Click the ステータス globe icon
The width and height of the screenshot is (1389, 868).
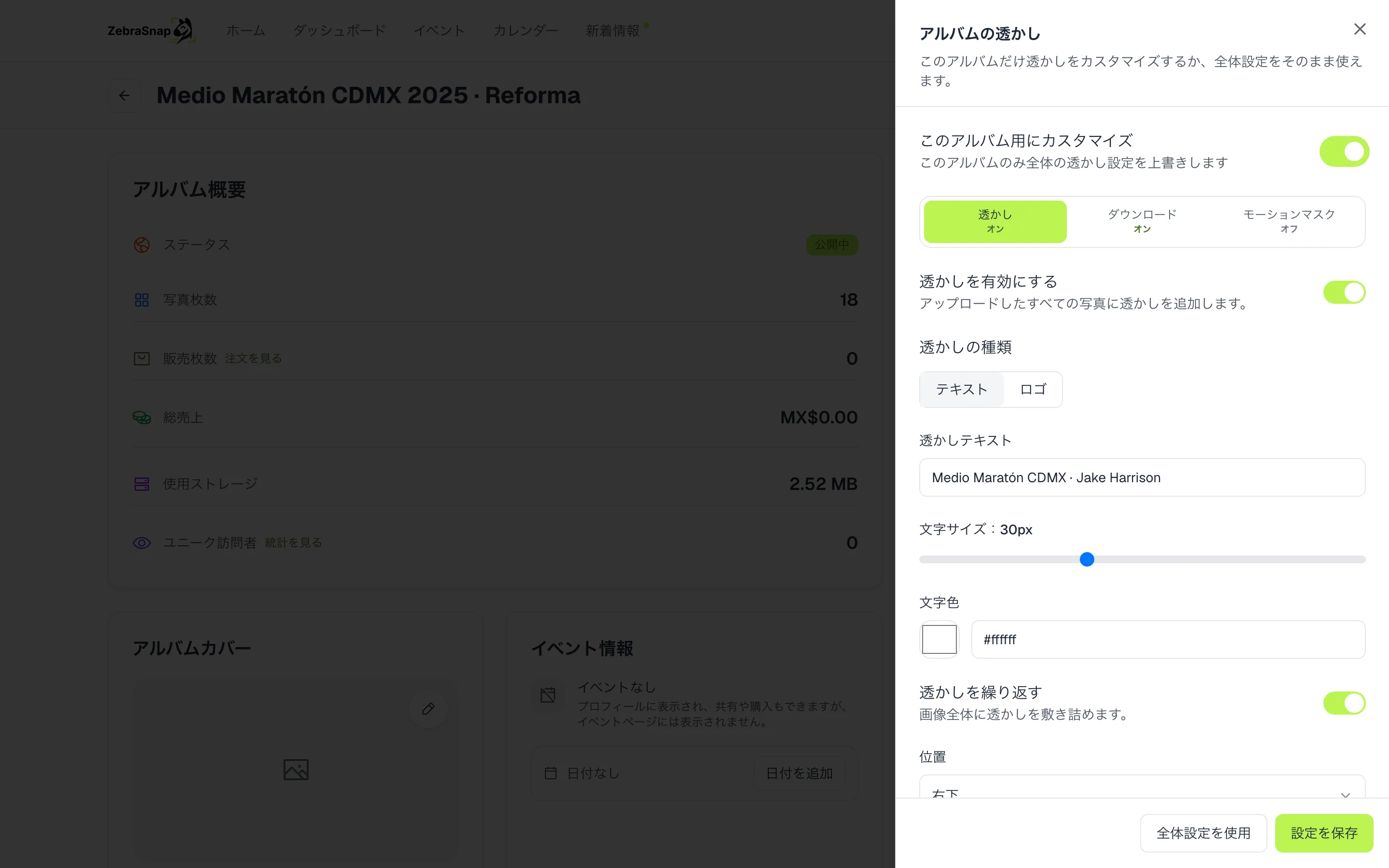[x=142, y=245]
